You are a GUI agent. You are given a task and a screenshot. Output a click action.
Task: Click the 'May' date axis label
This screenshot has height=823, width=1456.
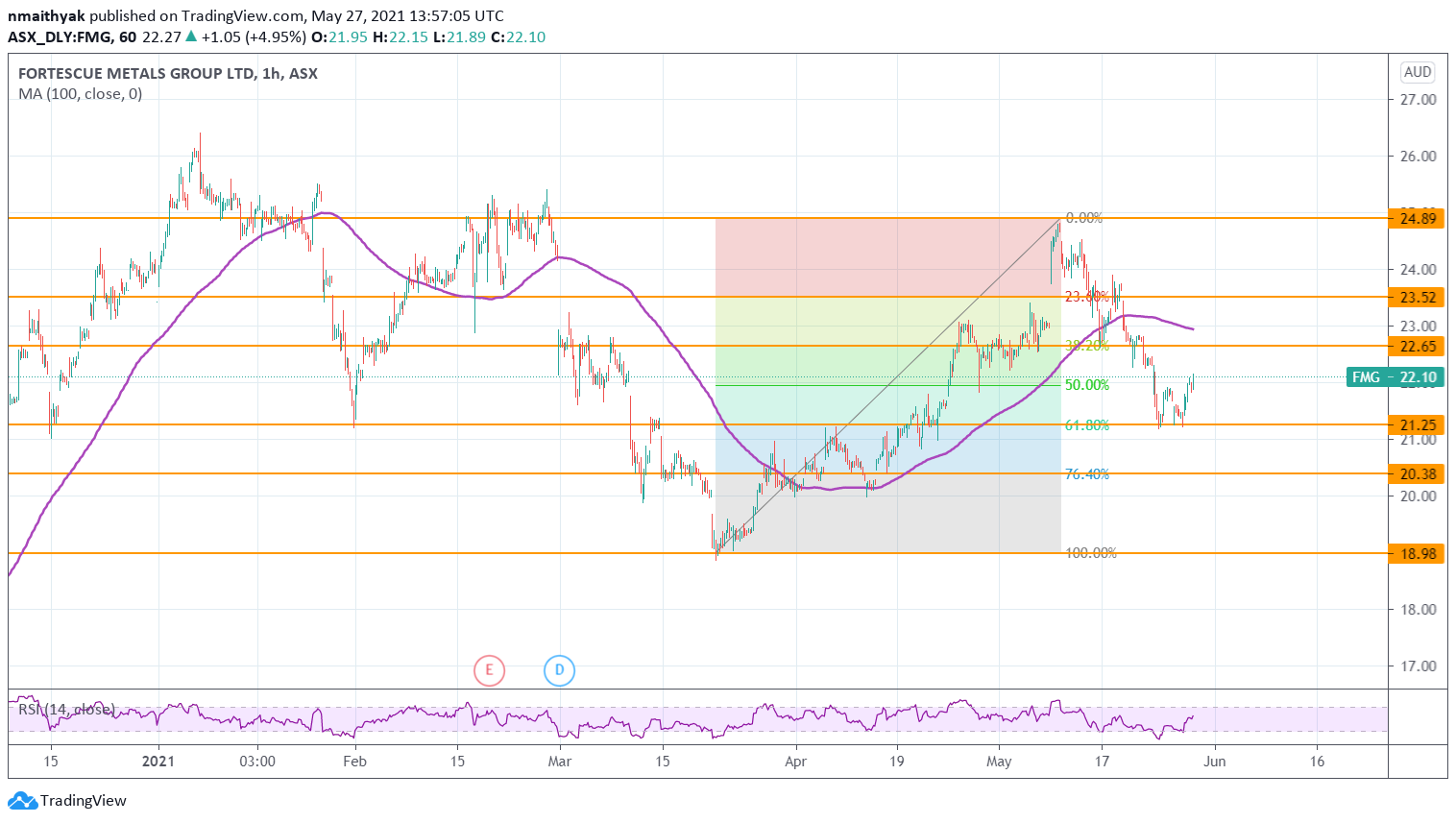click(x=999, y=762)
